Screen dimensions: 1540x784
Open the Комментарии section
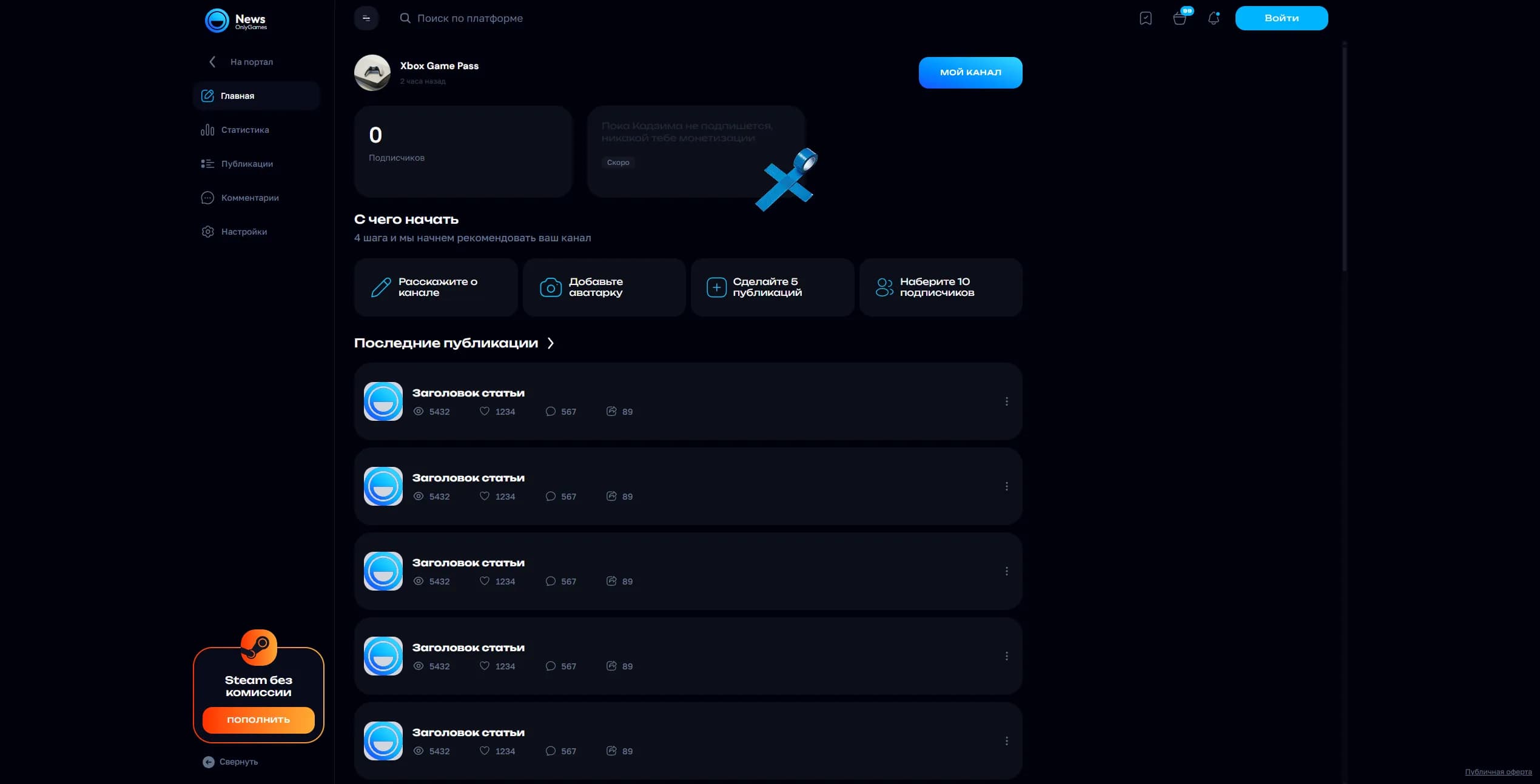250,197
